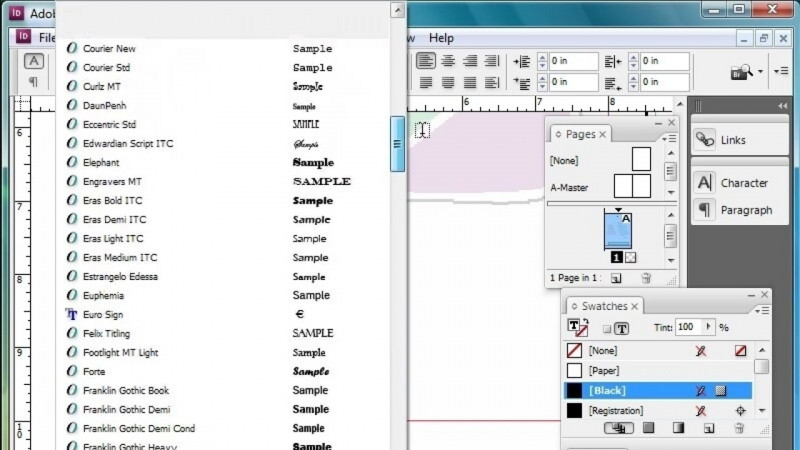This screenshot has height=450, width=800.
Task: Show all swatches button
Action: pos(619,428)
